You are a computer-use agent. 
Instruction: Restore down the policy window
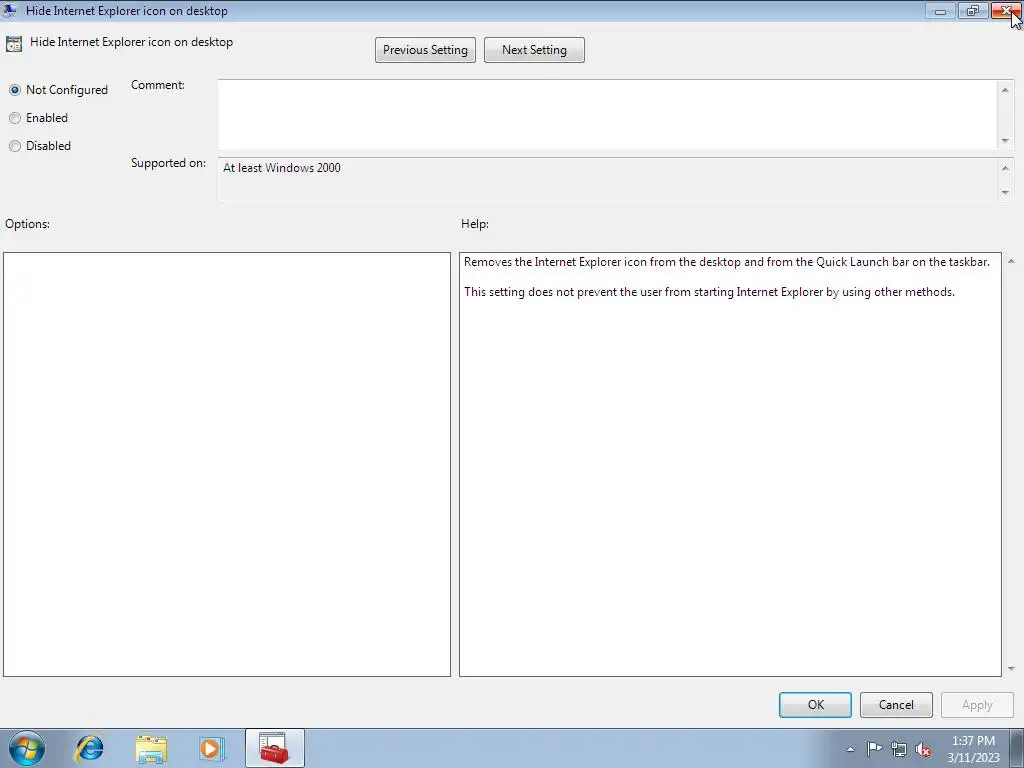(972, 11)
